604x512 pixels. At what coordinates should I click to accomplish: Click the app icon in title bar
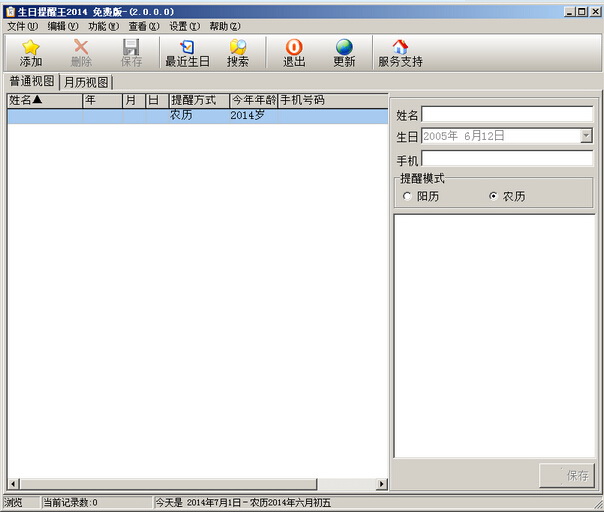(x=10, y=12)
